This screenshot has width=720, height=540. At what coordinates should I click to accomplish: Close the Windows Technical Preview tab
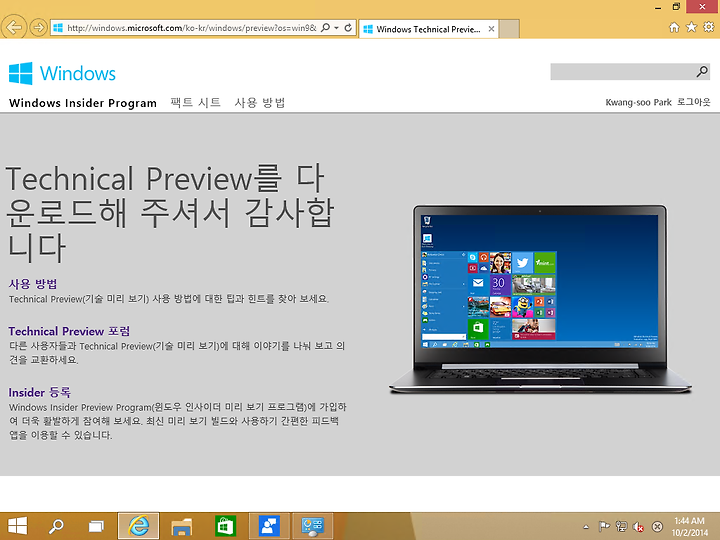(x=491, y=29)
